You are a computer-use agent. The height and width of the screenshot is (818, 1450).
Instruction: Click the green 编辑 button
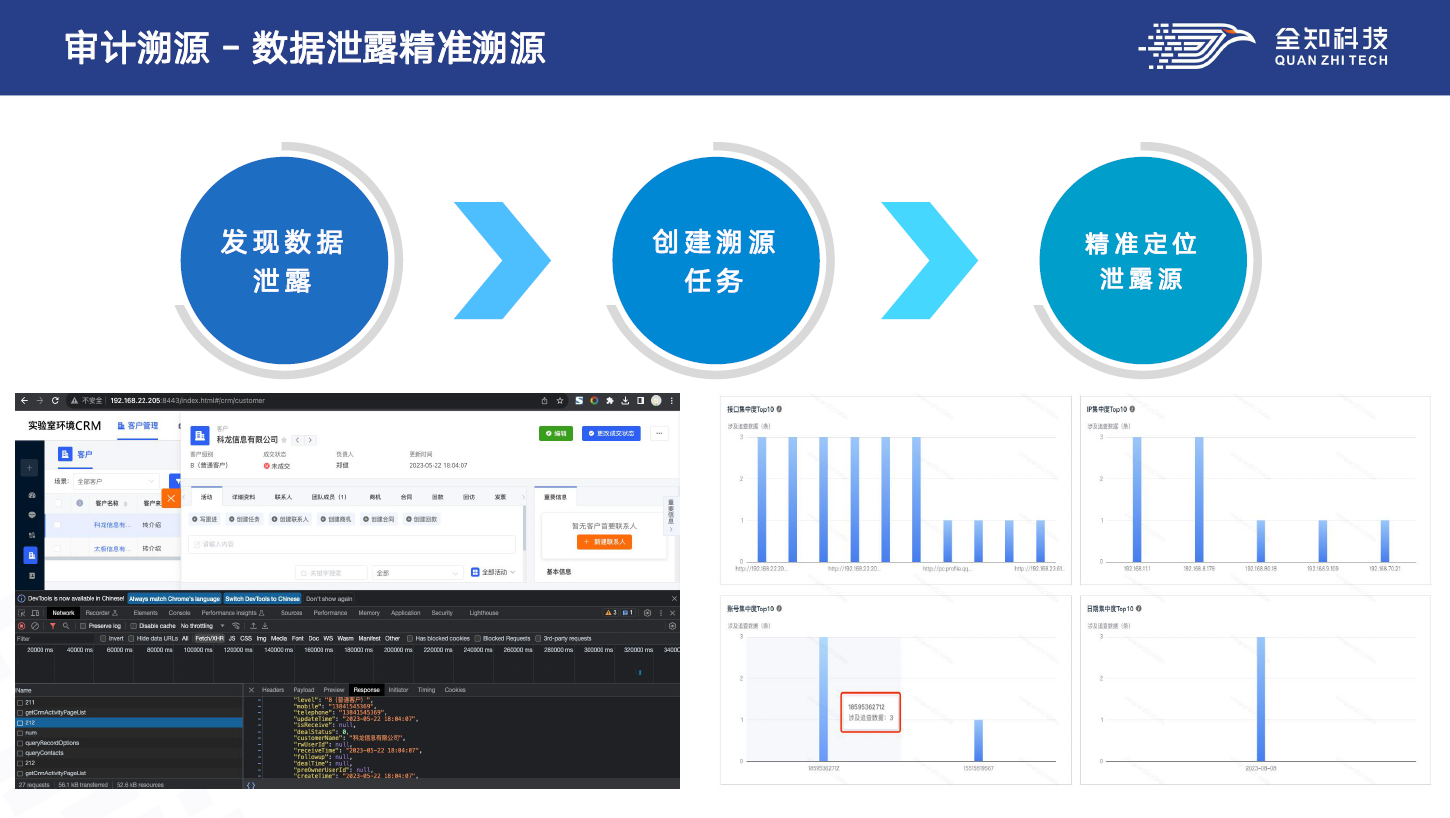click(x=556, y=434)
